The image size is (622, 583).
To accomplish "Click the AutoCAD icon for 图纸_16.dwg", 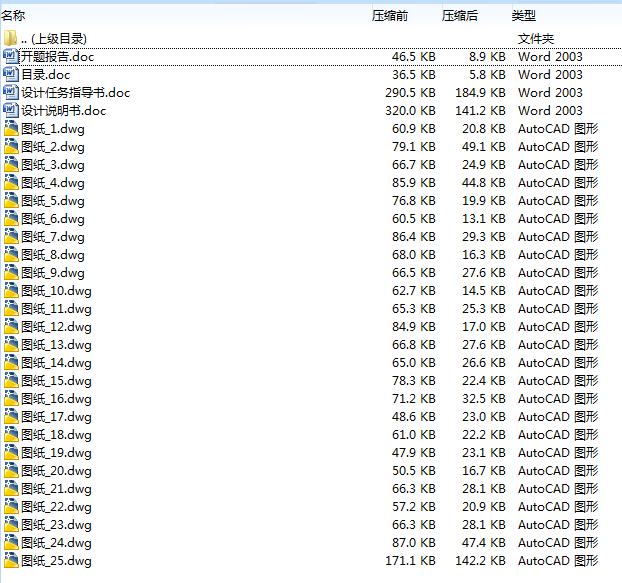I will click(11, 399).
